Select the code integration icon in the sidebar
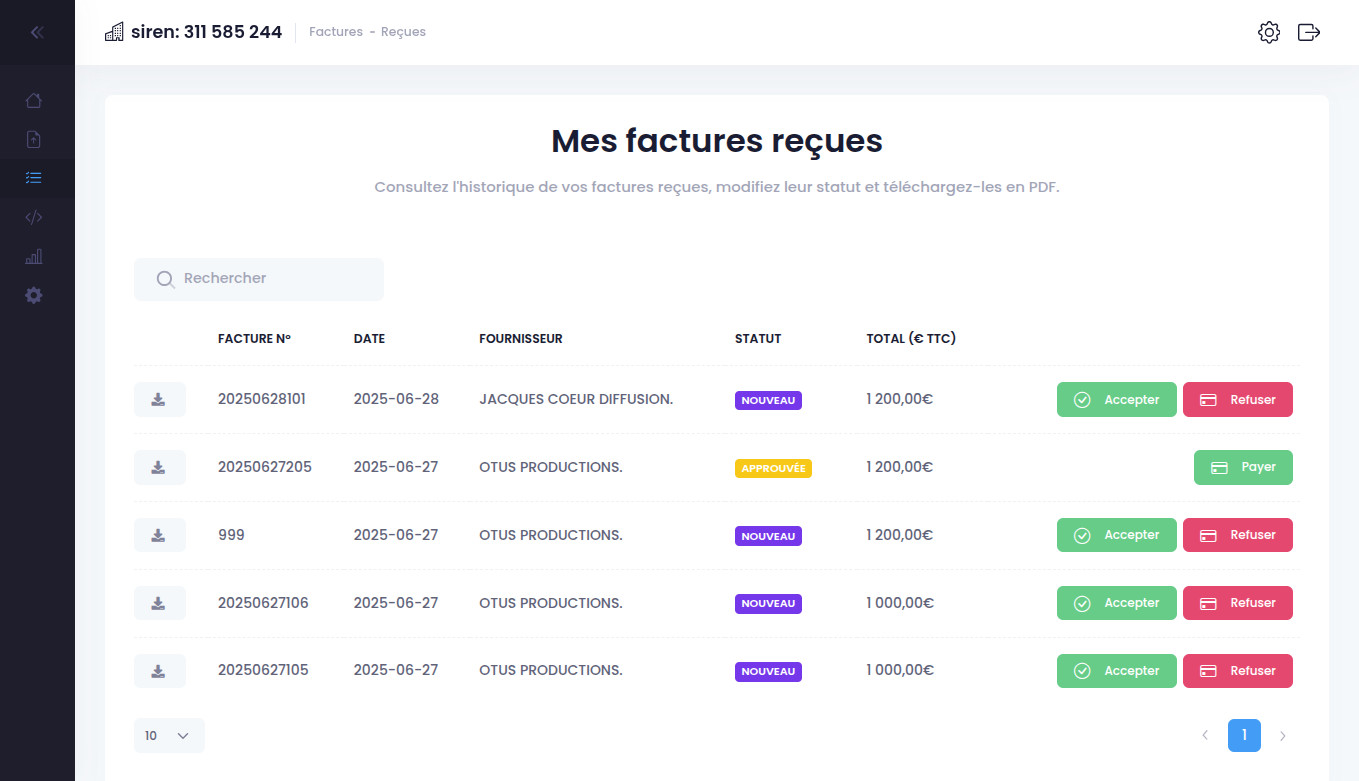Screen dimensions: 1359x781 point(34,217)
